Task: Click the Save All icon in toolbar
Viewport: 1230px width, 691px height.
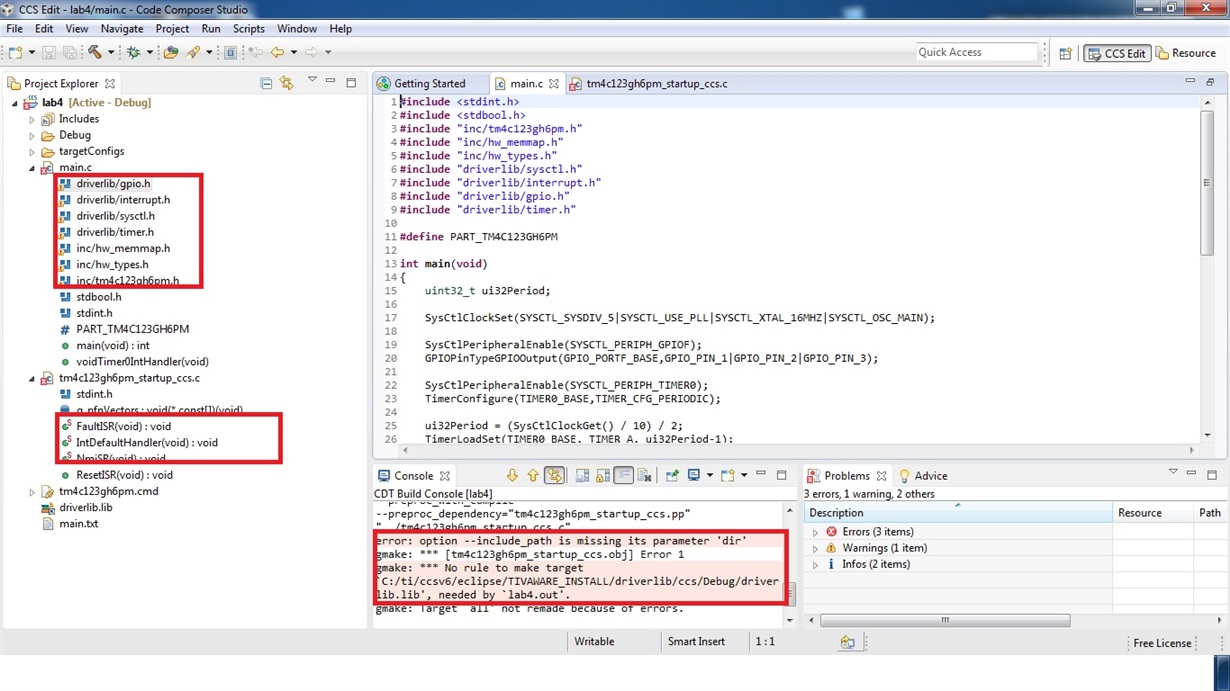Action: (69, 52)
